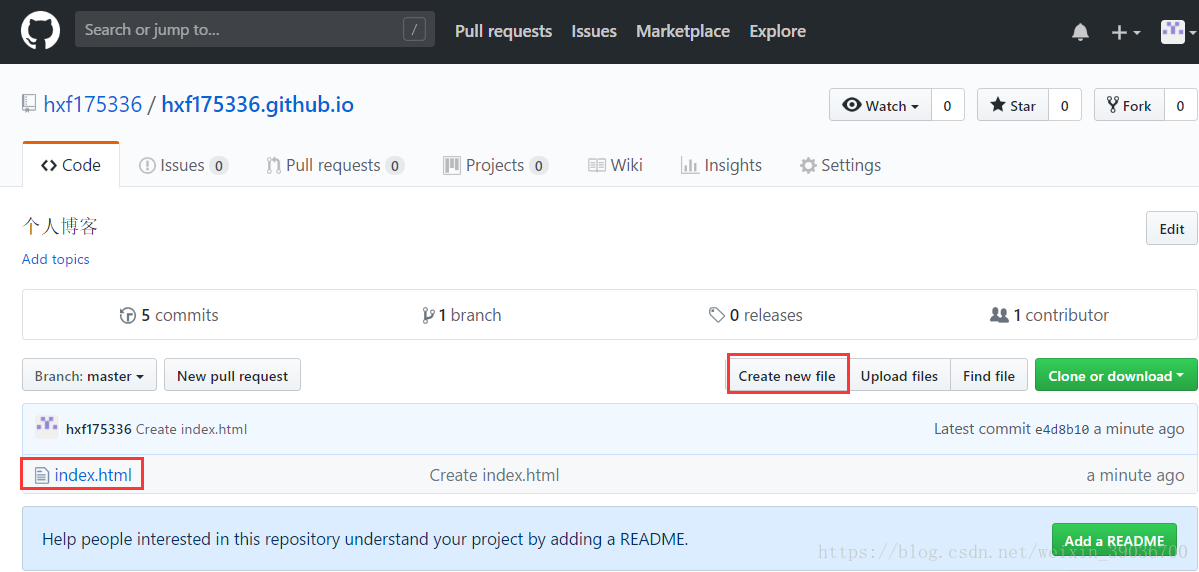Click Find file button
The image size is (1199, 572).
[989, 375]
